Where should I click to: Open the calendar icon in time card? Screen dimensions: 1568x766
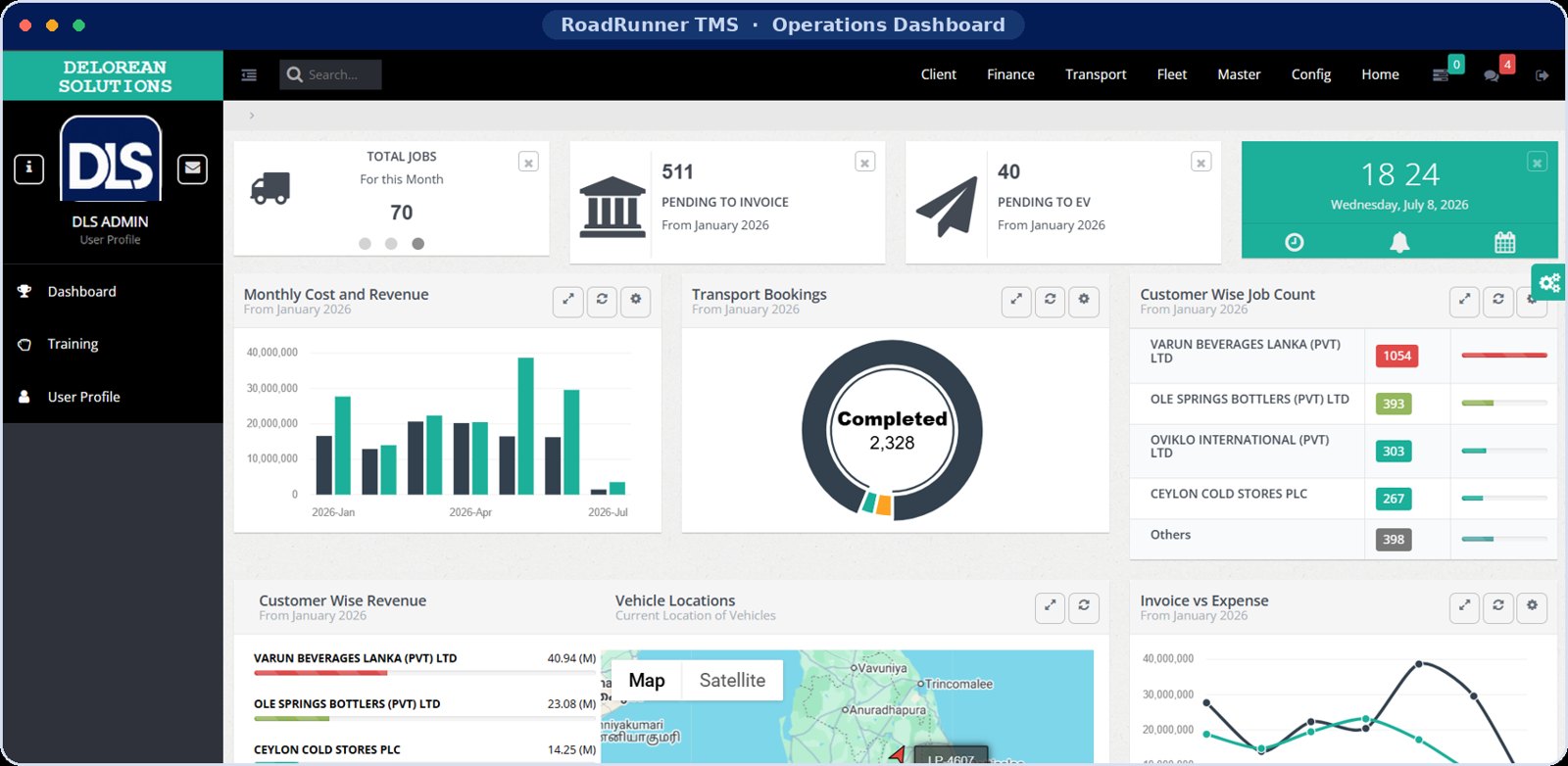click(1504, 242)
